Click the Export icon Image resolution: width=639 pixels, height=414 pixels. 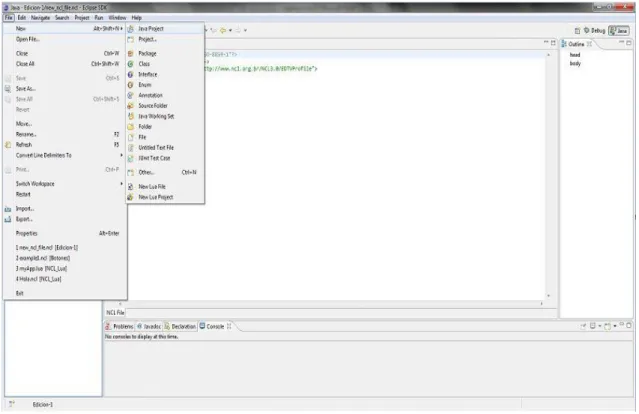[x=8, y=219]
